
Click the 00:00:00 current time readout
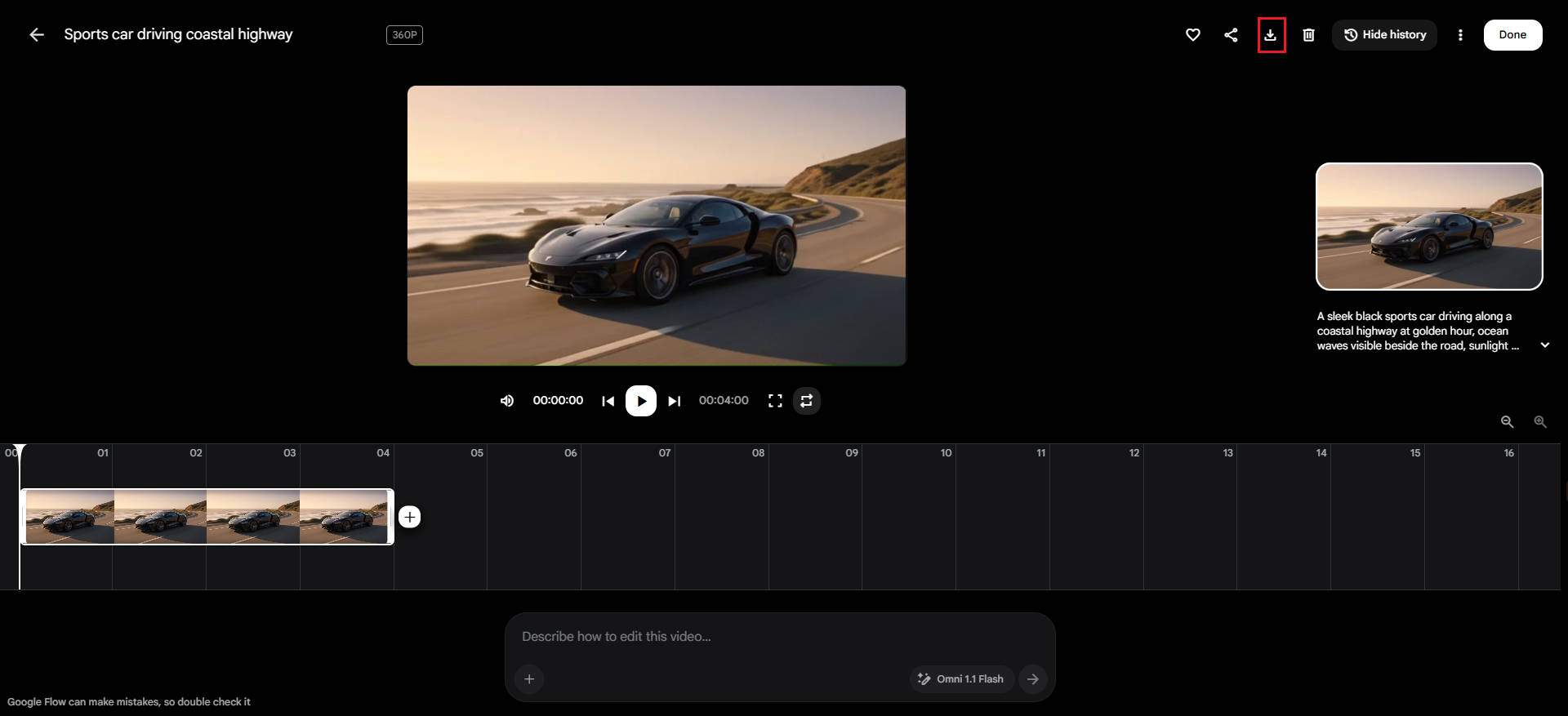tap(558, 401)
